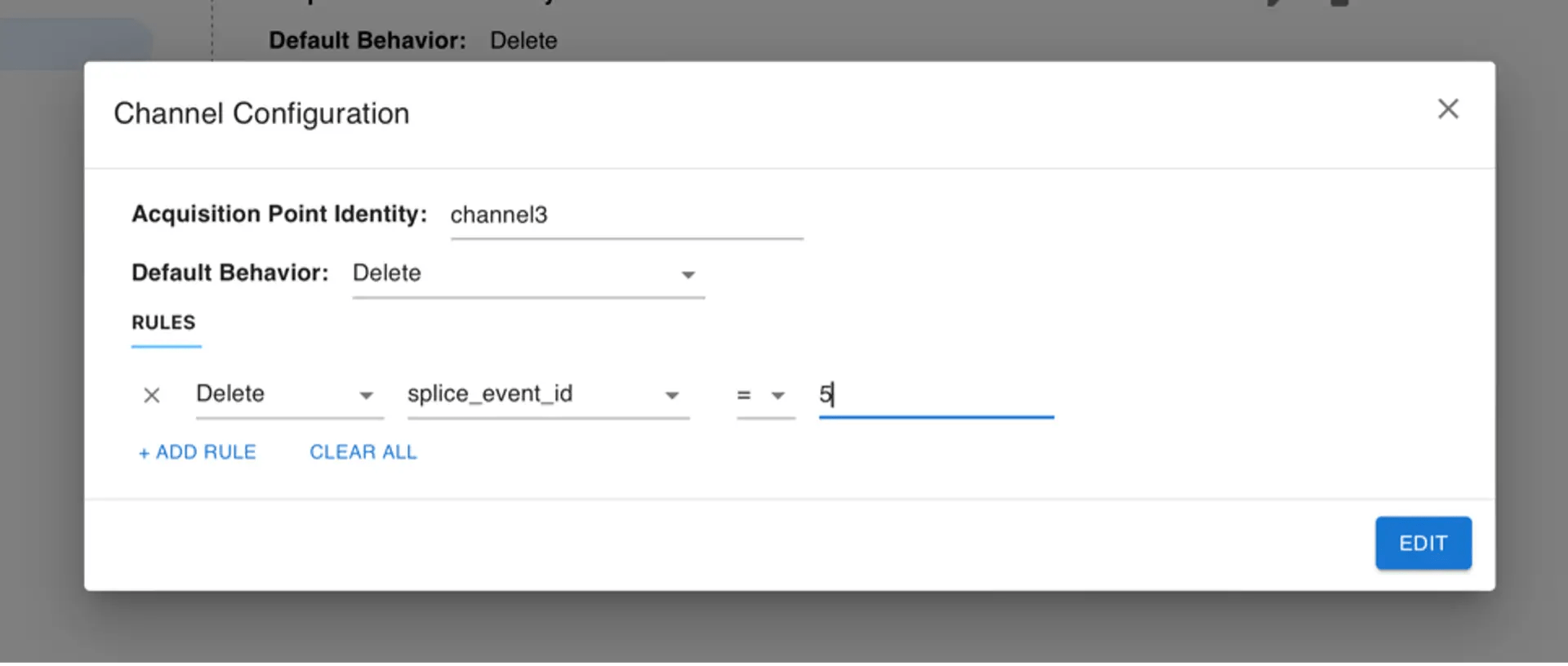Click the arrow icon beside splice_event_id
The height and width of the screenshot is (666, 1568).
point(672,396)
